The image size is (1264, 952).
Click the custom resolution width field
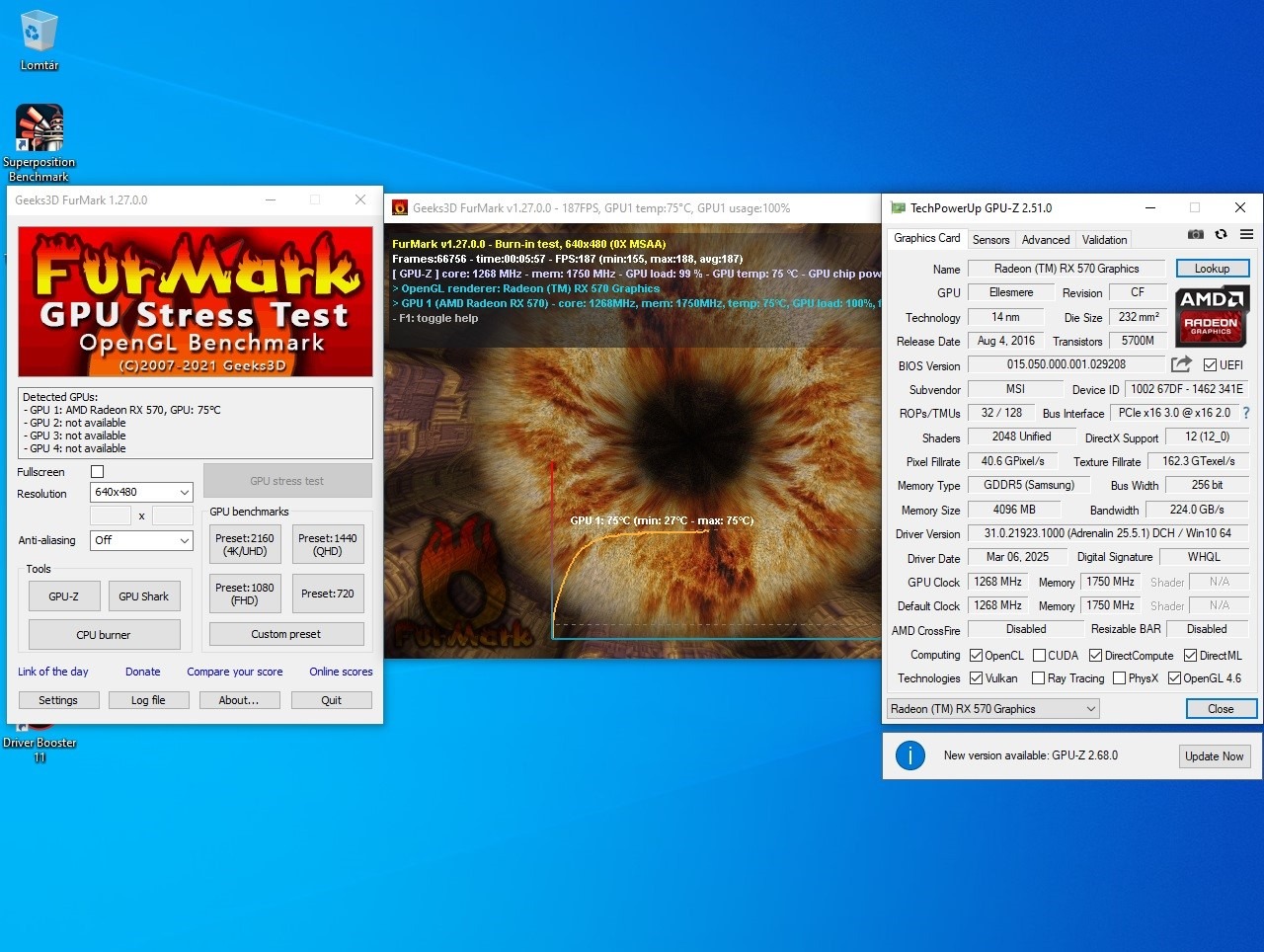(x=111, y=516)
